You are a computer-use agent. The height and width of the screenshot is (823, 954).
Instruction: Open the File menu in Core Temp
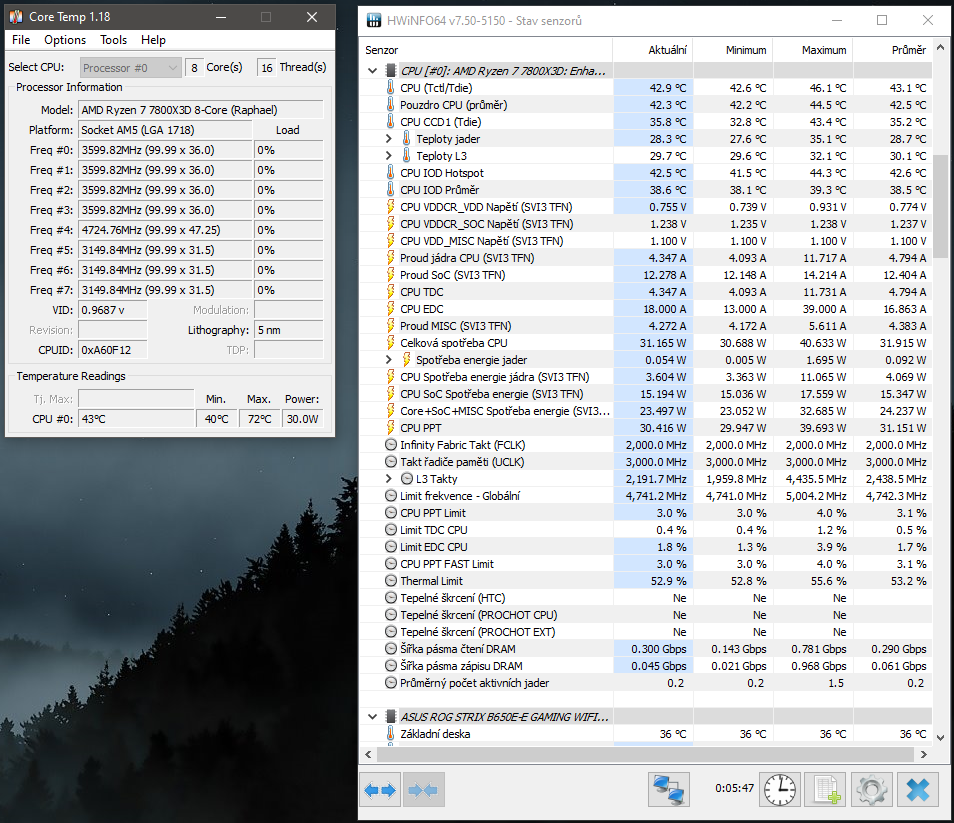click(21, 40)
